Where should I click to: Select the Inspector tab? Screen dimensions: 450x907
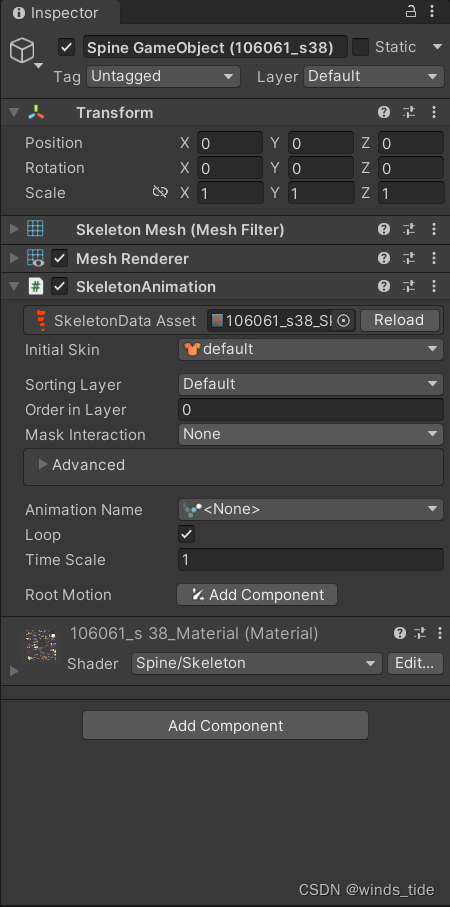point(60,13)
